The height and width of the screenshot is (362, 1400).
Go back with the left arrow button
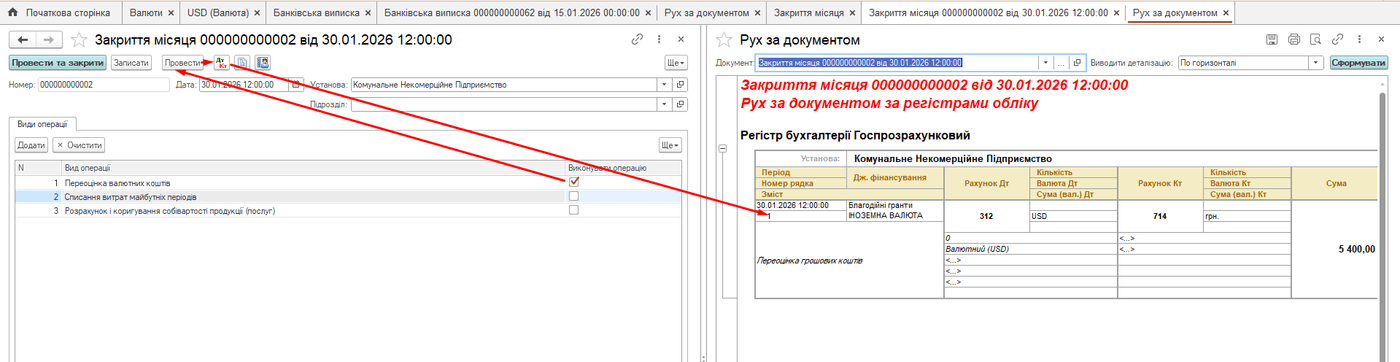23,39
